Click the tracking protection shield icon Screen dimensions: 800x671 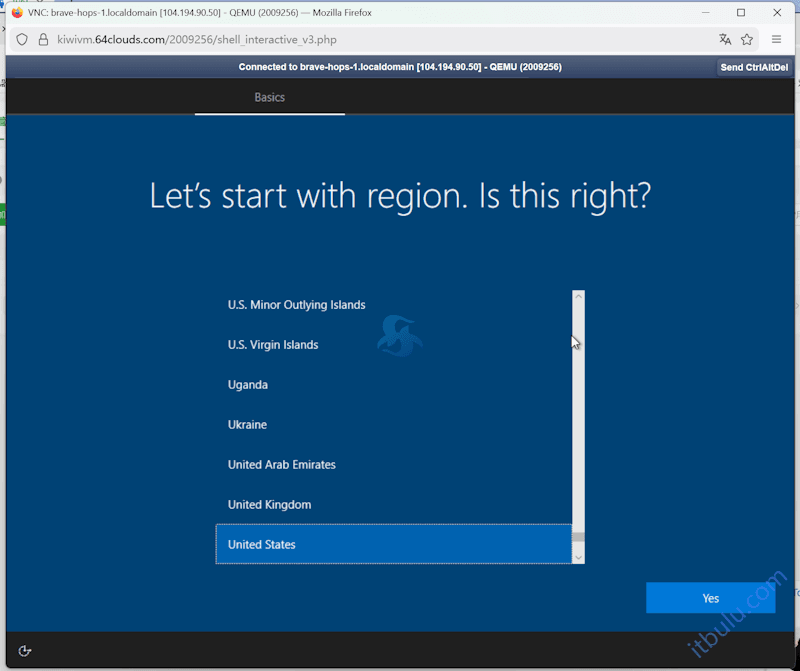[x=21, y=39]
